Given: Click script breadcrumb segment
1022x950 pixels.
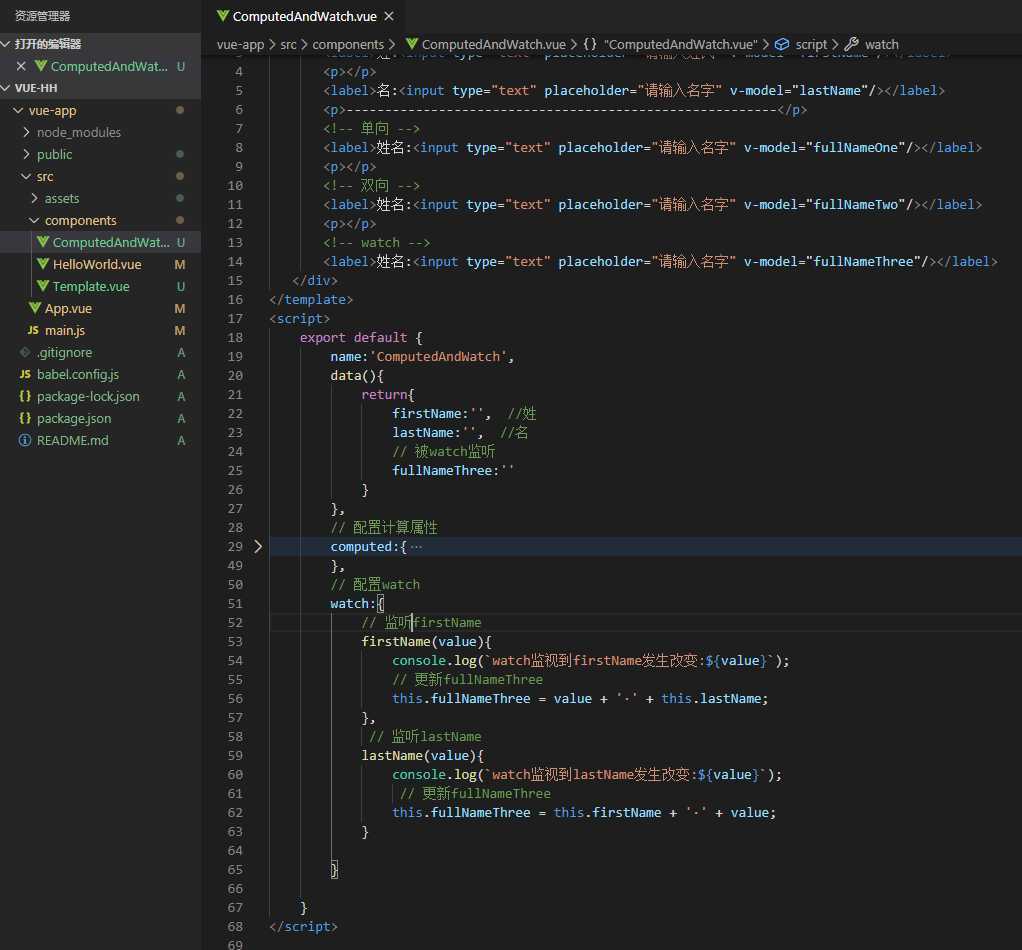Looking at the screenshot, I should coord(811,44).
